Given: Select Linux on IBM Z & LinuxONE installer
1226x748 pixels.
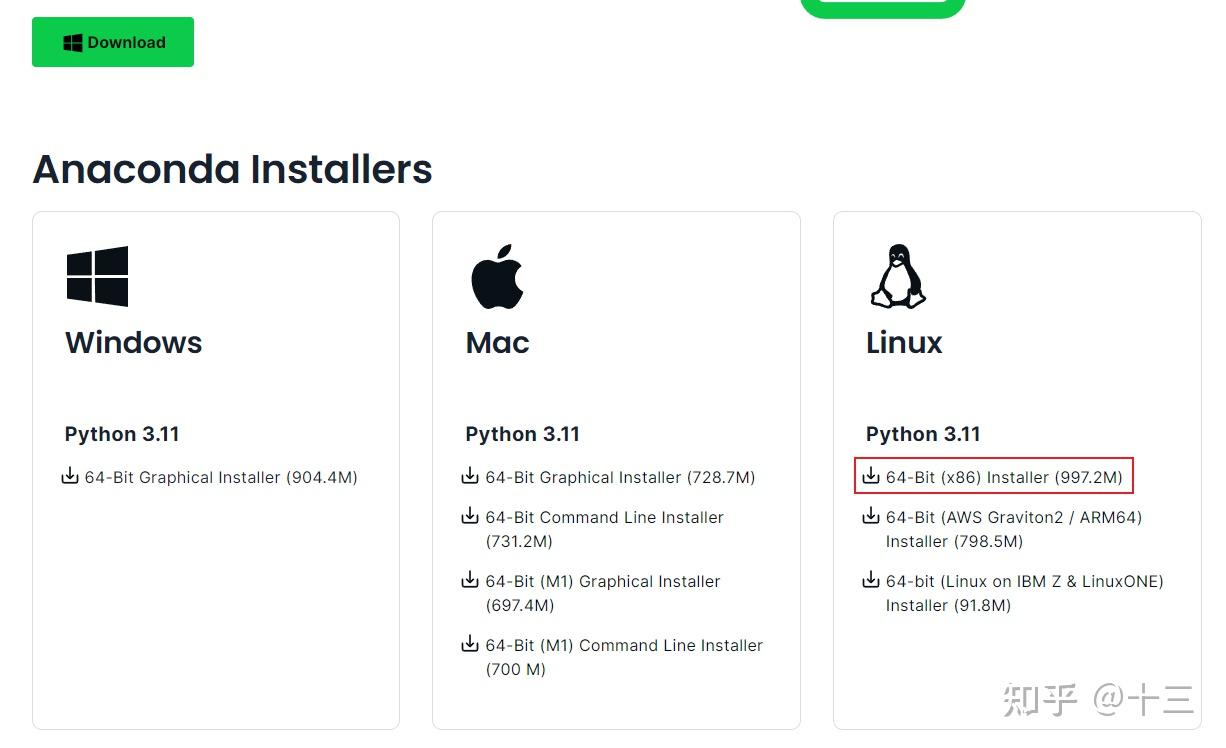Looking at the screenshot, I should click(x=1024, y=582).
